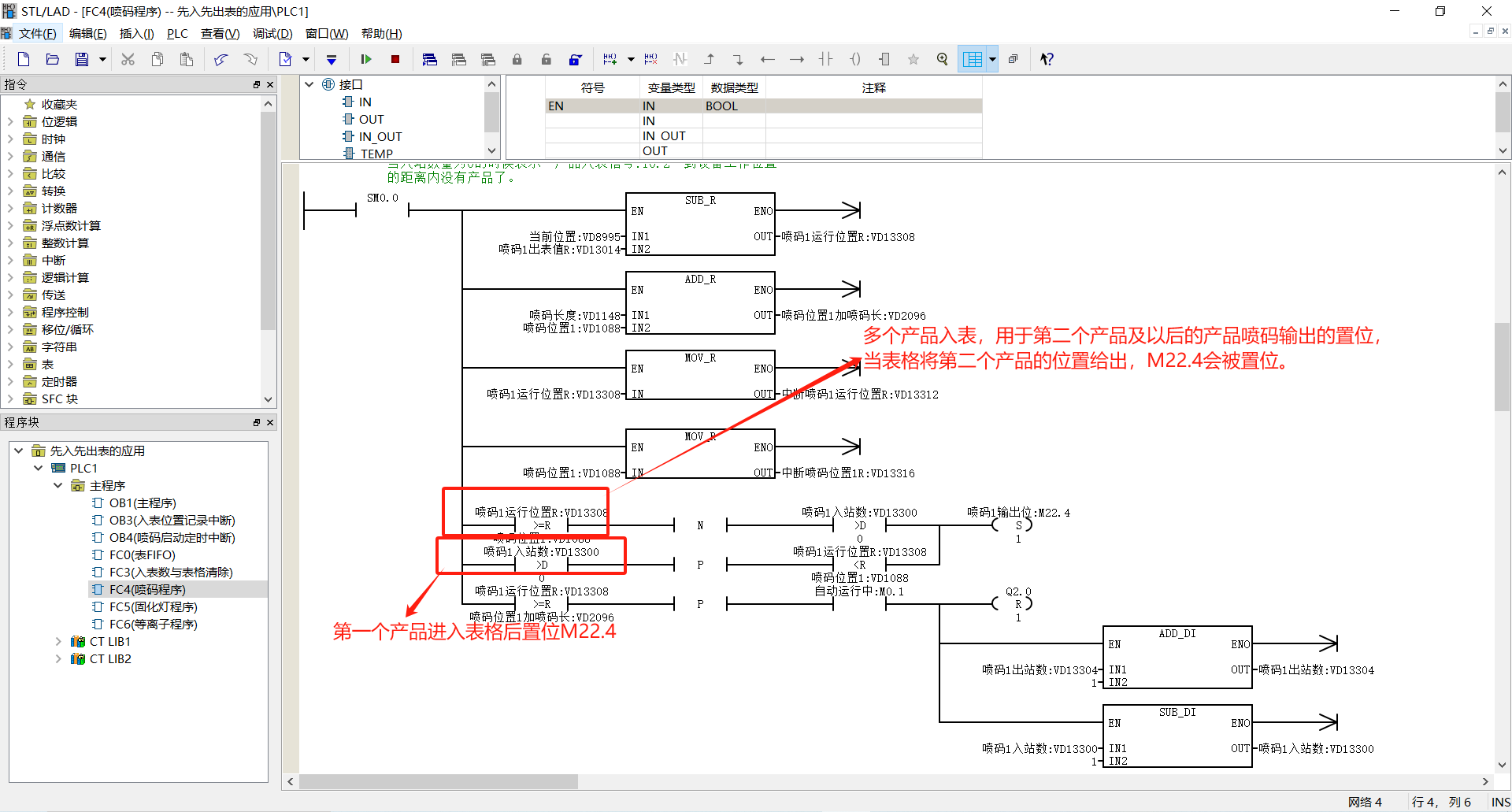The image size is (1512, 812).
Task: Insert a horizontal line to the right
Action: pos(797,59)
